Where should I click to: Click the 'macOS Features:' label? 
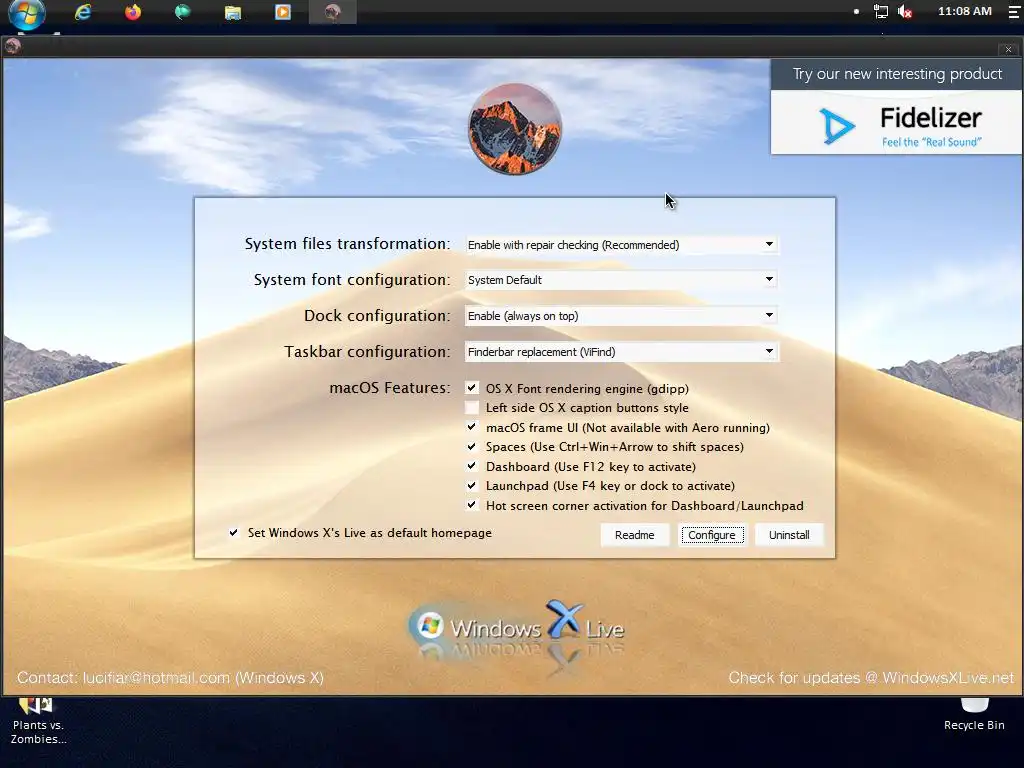[x=390, y=387]
